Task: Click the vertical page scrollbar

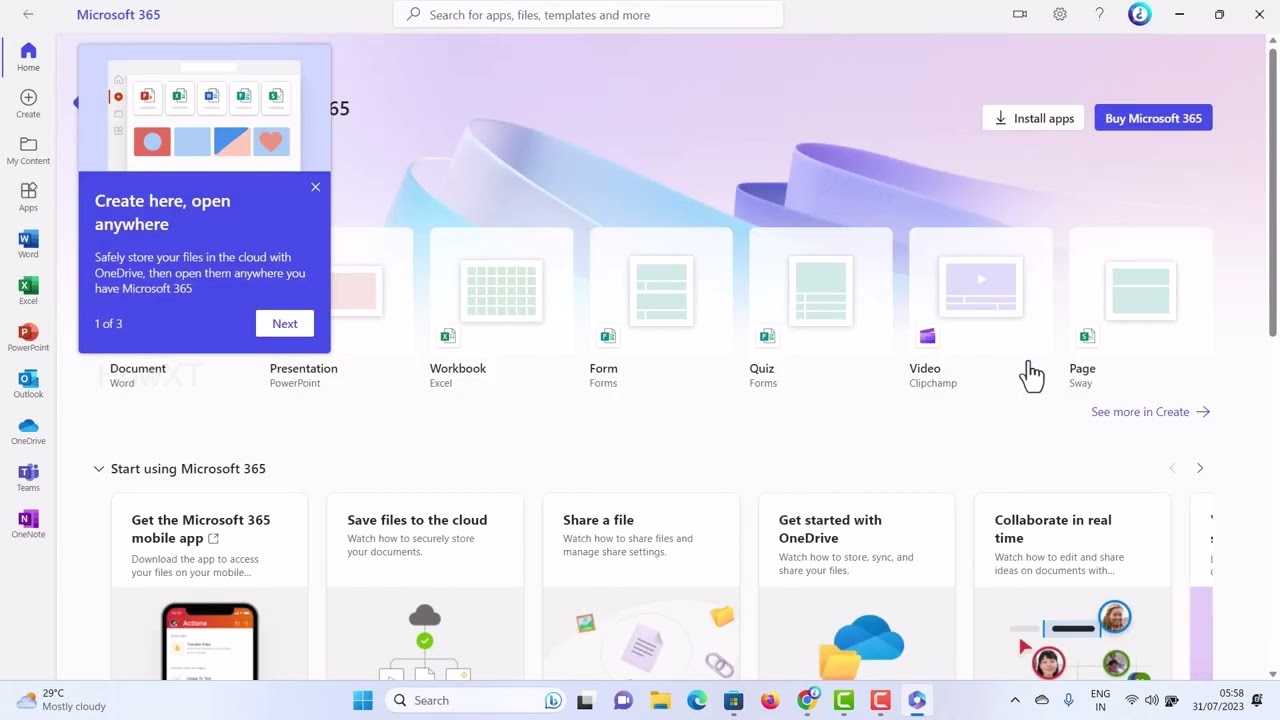Action: pos(1273,190)
